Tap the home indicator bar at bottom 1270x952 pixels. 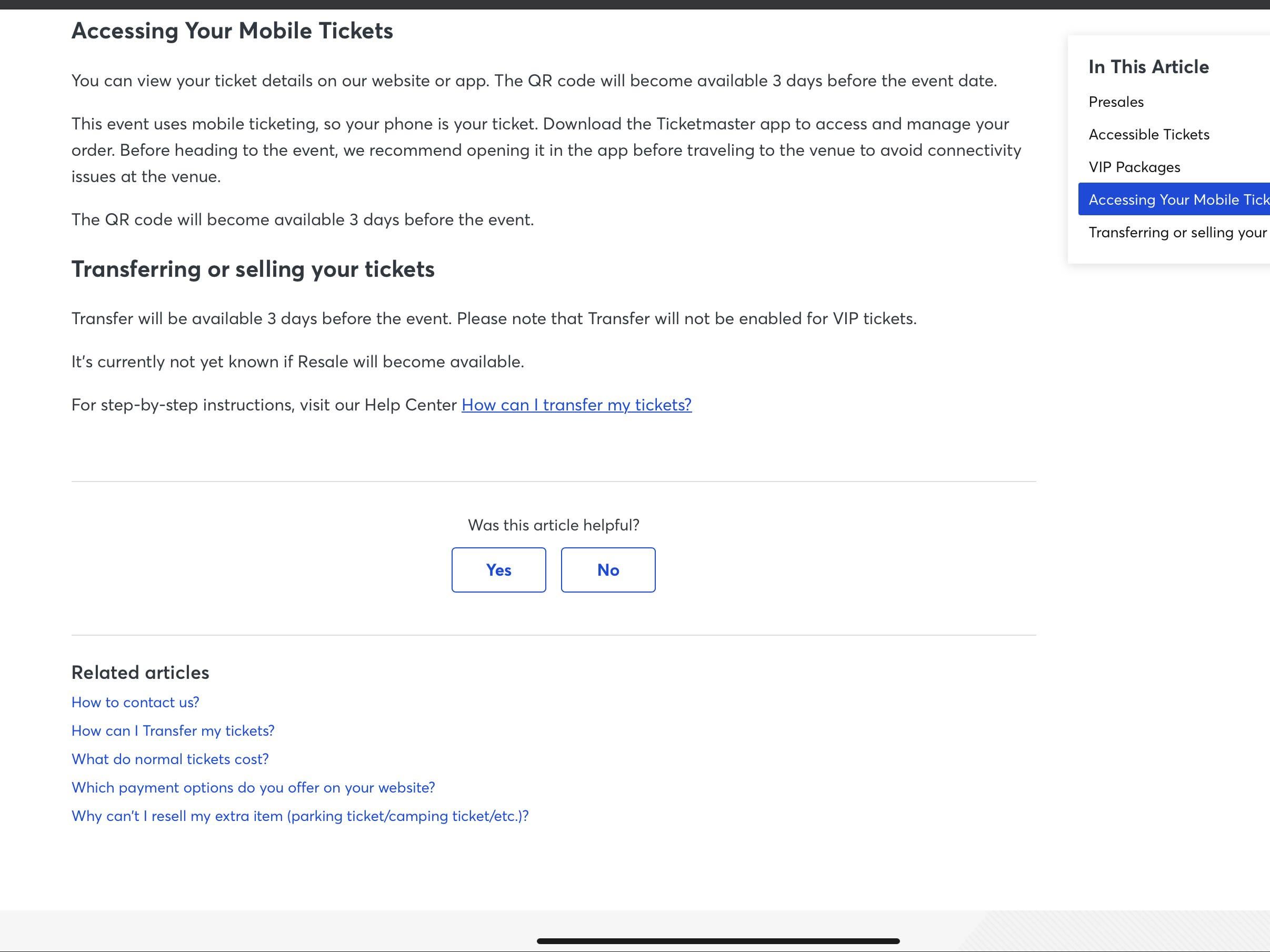[x=718, y=941]
